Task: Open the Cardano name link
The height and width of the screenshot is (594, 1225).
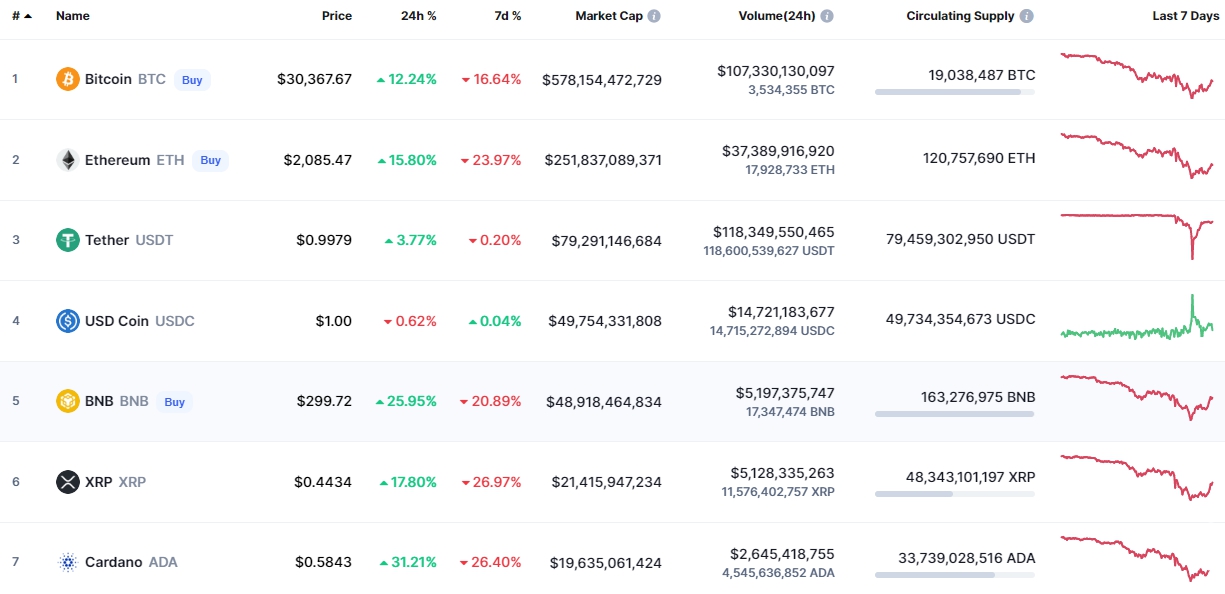Action: click(x=114, y=562)
